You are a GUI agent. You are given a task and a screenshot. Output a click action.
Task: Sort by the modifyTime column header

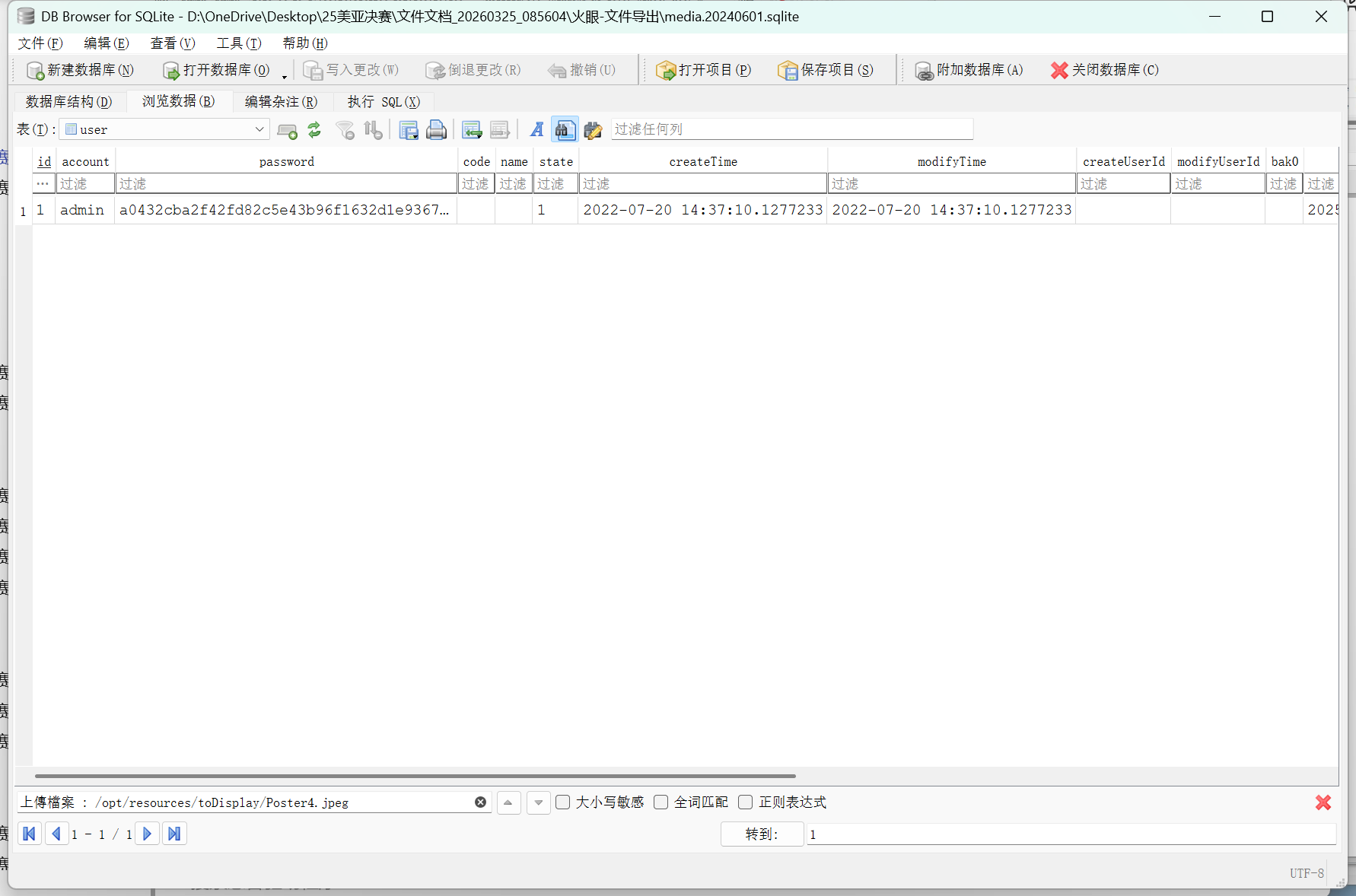pyautogui.click(x=951, y=161)
